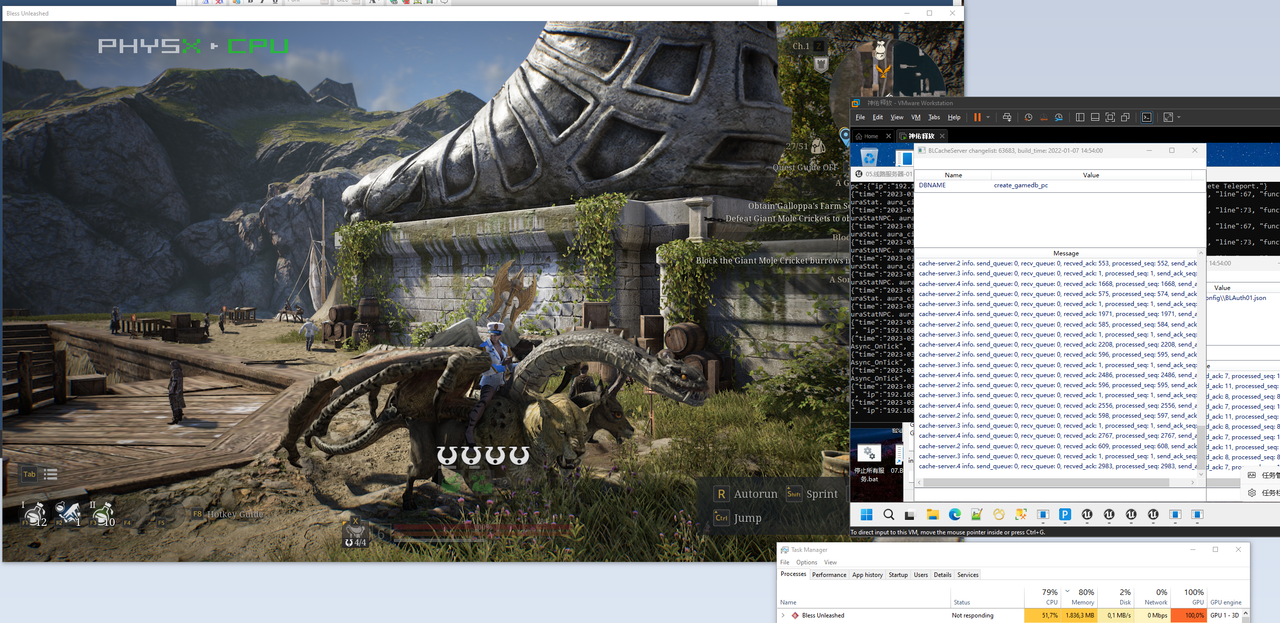Enter VMware full screen mode icon
This screenshot has height=623, width=1280.
click(x=1110, y=117)
